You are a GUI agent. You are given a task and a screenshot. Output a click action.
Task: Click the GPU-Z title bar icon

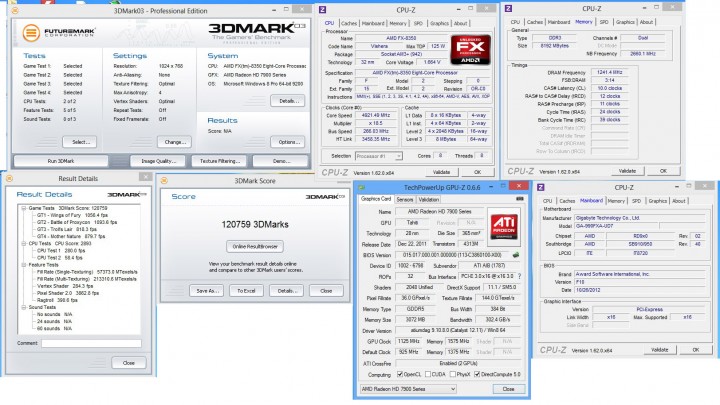click(x=362, y=187)
